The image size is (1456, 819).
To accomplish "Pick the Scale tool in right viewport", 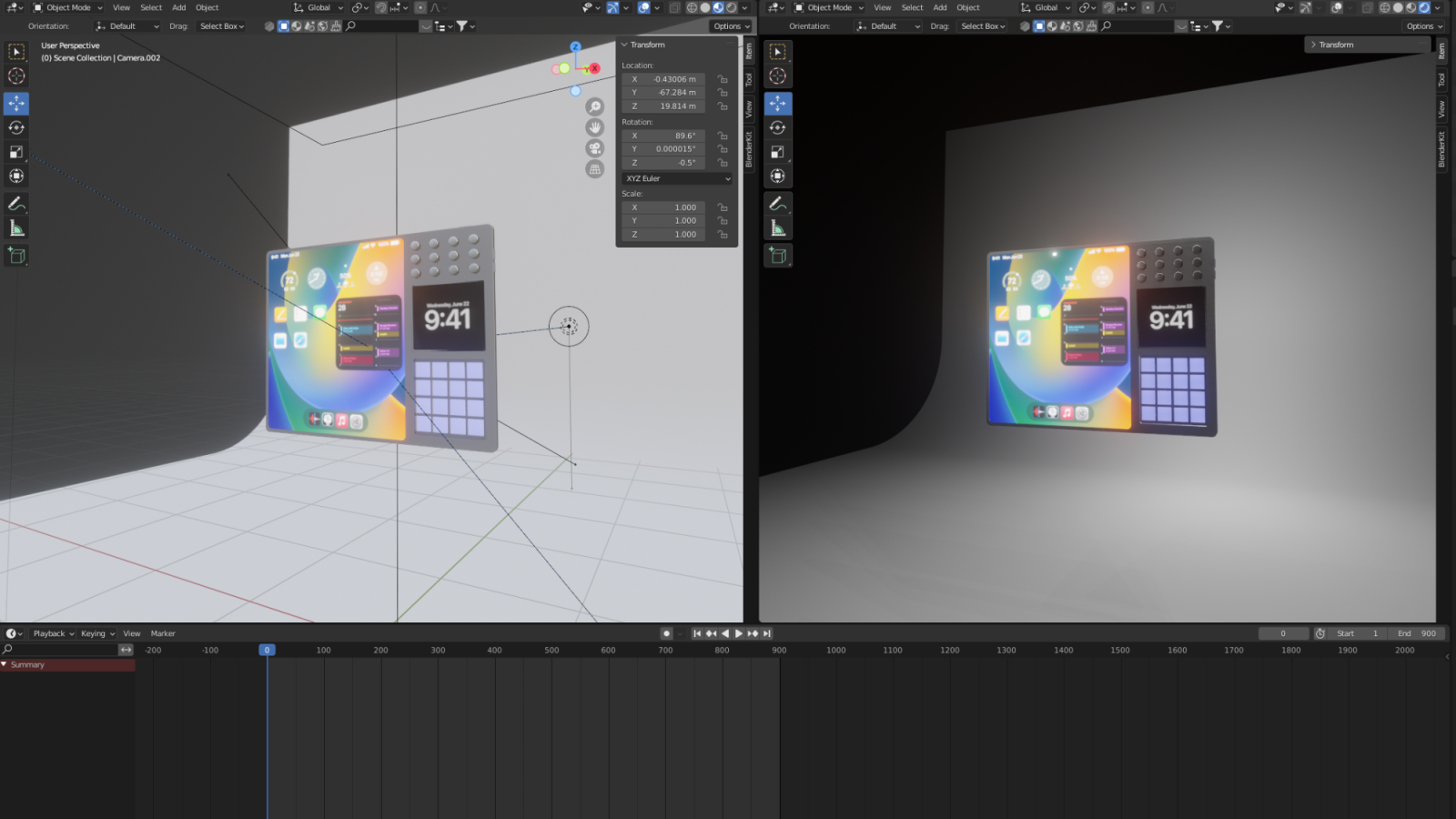I will click(778, 152).
